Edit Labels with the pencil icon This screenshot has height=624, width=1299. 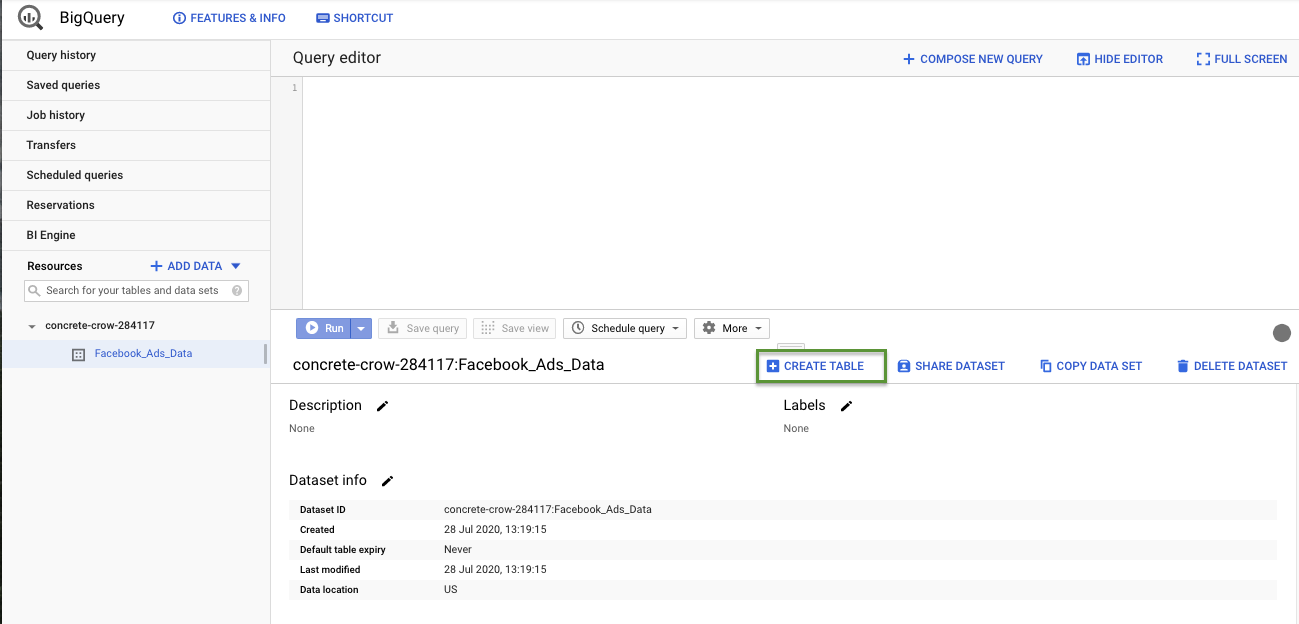pos(846,406)
